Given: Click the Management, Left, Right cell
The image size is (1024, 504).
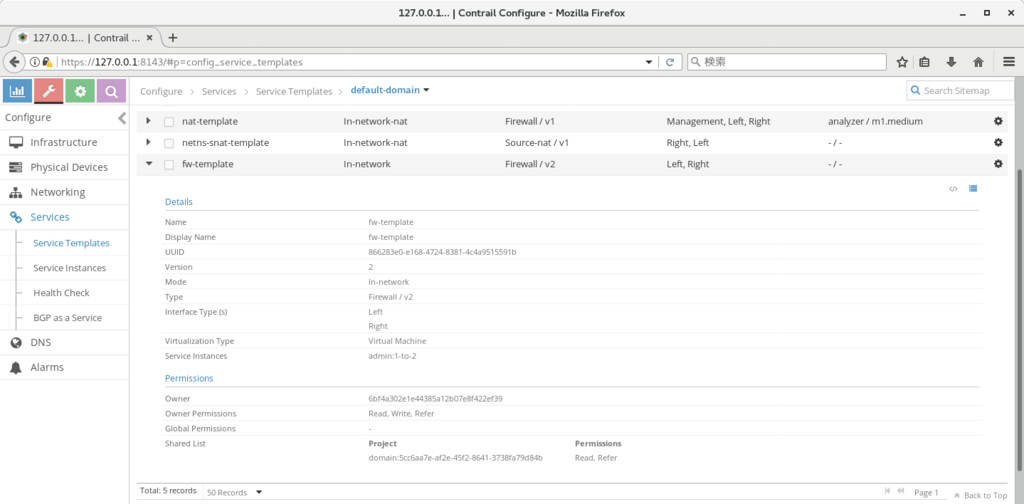Looking at the screenshot, I should 718,121.
